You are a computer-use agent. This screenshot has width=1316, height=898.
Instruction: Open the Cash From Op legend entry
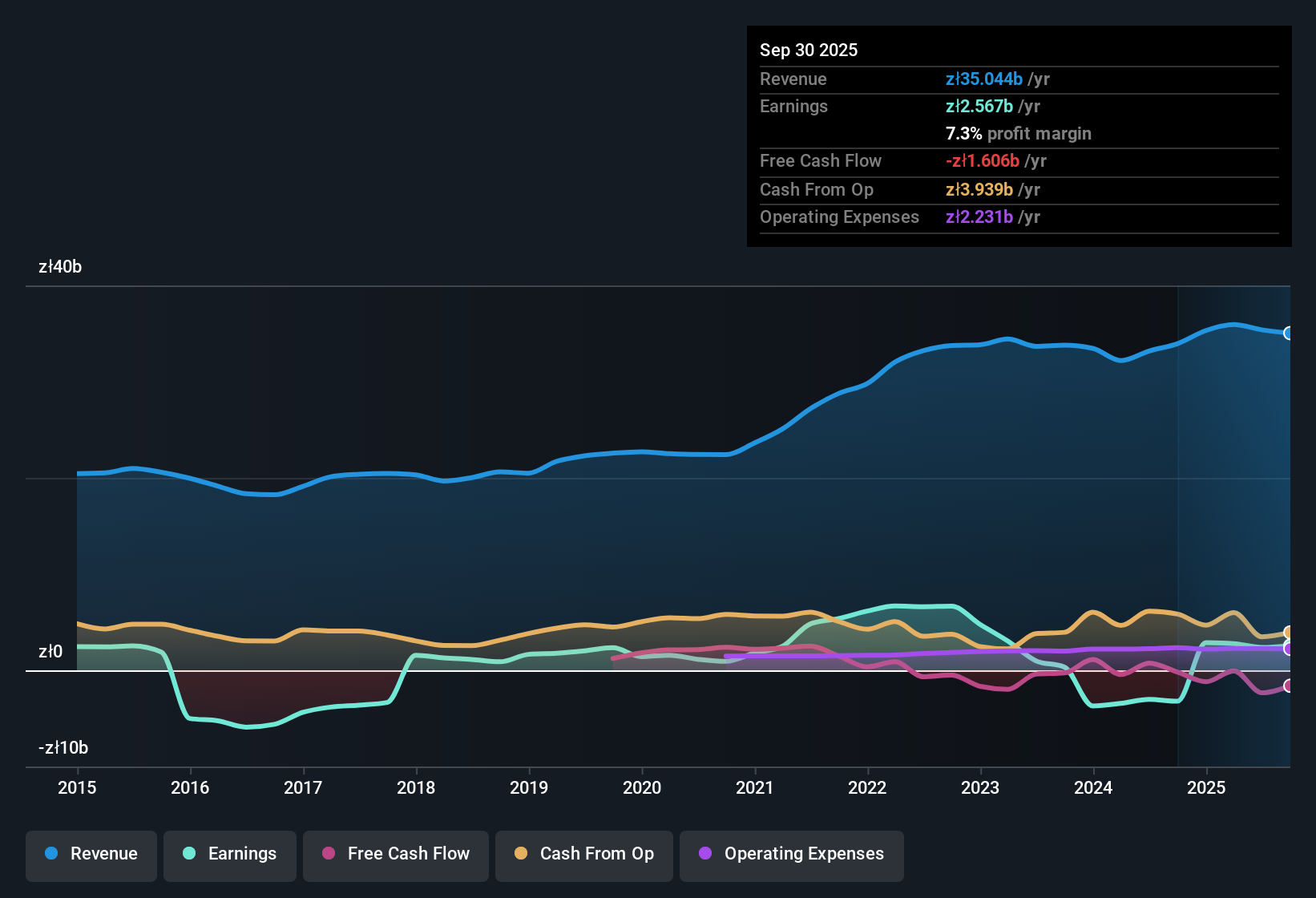[583, 855]
